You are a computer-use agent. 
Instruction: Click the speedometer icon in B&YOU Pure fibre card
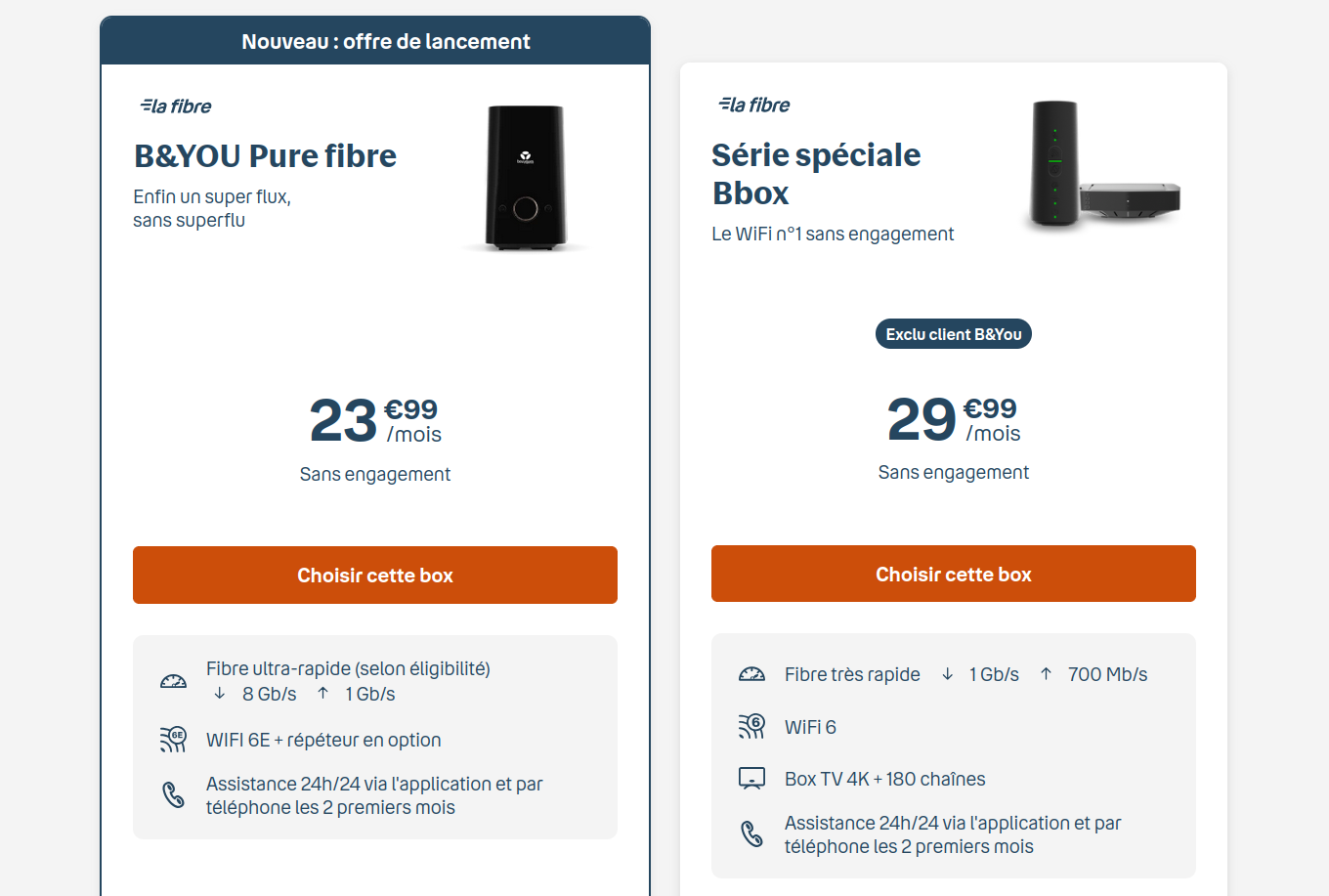click(x=173, y=681)
